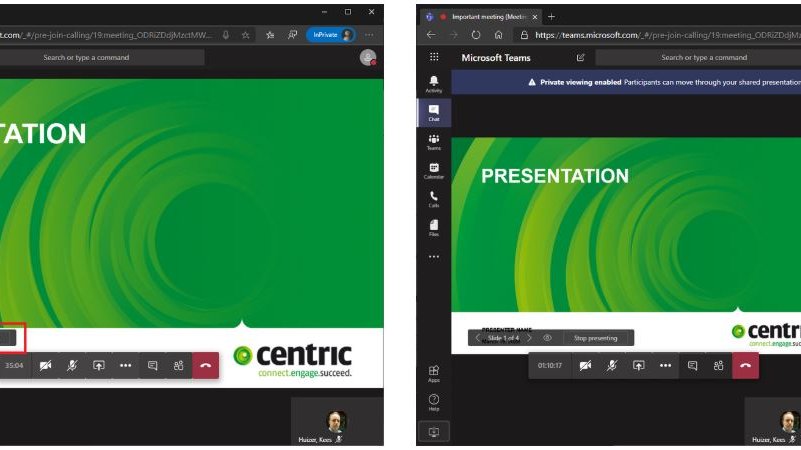The image size is (801, 450).
Task: Maximize the left browser window
Action: click(348, 12)
